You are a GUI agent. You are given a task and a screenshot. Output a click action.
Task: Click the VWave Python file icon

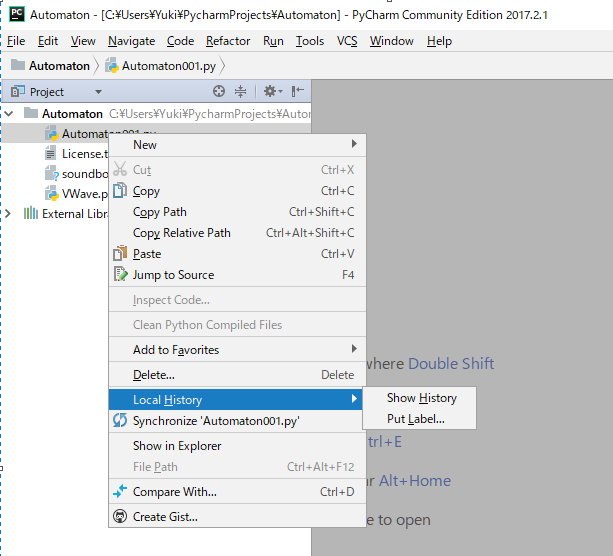[51, 193]
